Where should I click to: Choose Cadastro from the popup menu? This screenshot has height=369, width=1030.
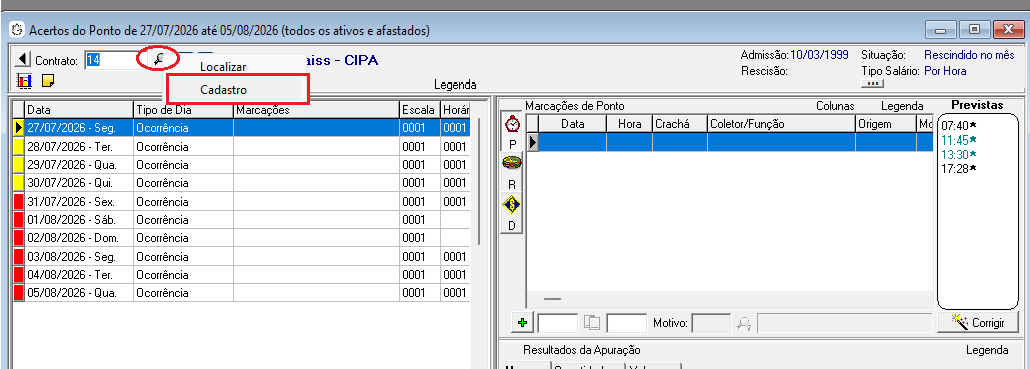(223, 89)
